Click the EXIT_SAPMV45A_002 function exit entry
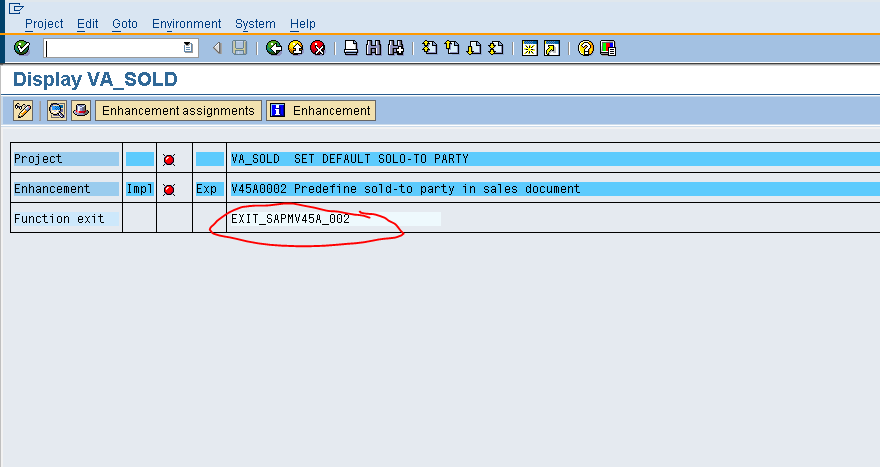 (290, 219)
